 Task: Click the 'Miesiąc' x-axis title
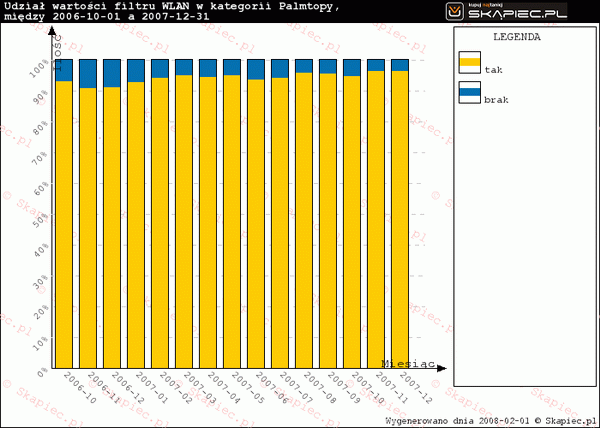pos(408,364)
